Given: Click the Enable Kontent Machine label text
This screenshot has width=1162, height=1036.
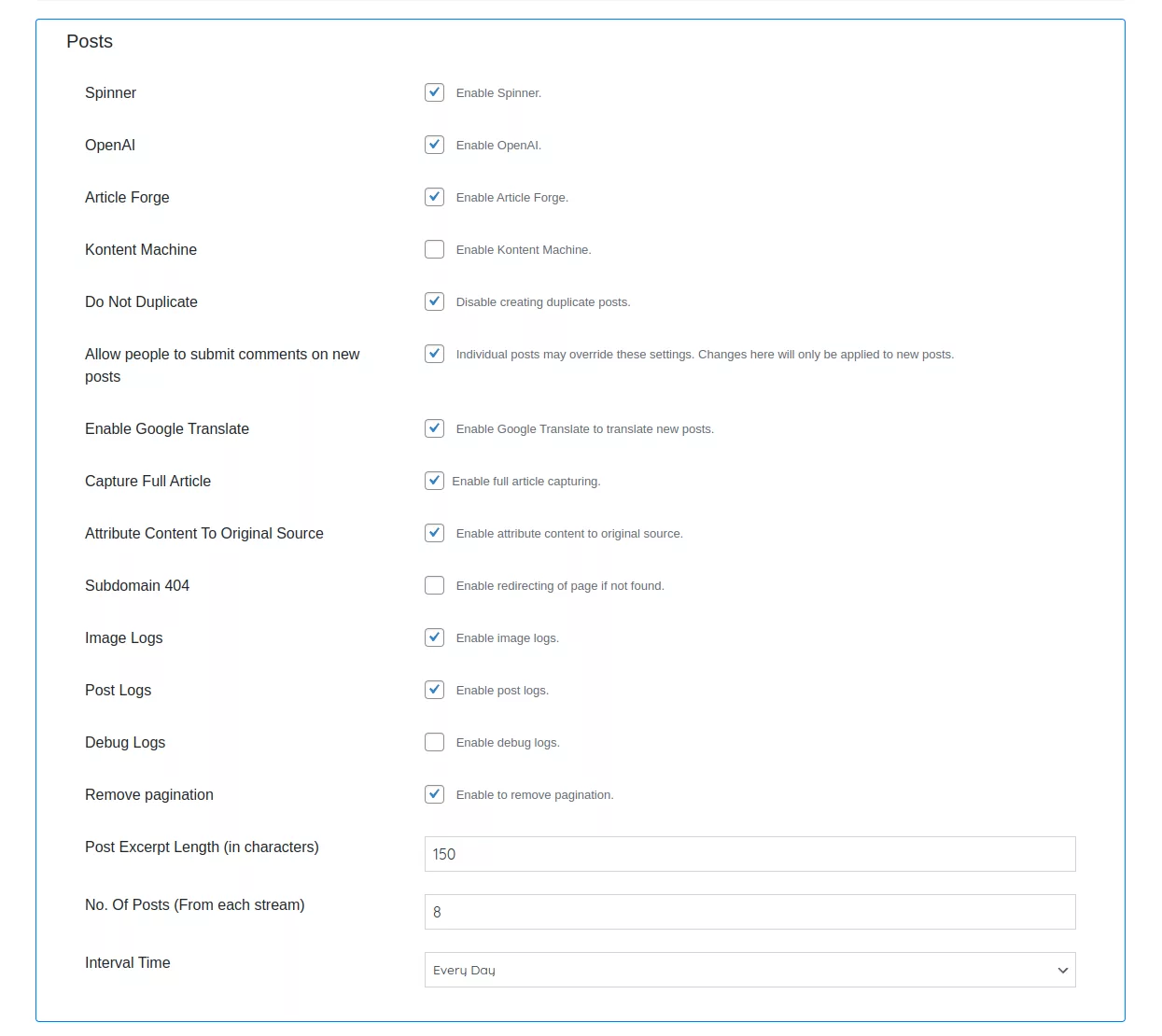Looking at the screenshot, I should click(524, 250).
